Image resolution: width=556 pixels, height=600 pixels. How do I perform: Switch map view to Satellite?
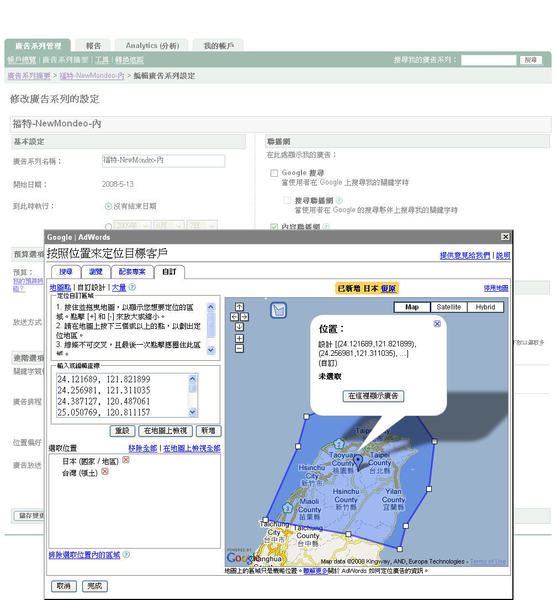coord(448,307)
